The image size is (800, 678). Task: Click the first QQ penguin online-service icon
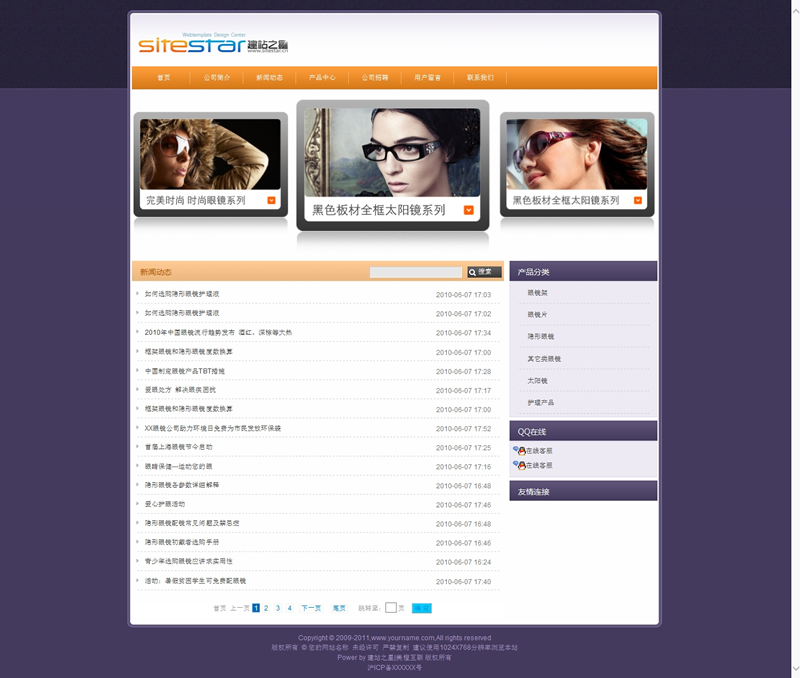(x=517, y=451)
